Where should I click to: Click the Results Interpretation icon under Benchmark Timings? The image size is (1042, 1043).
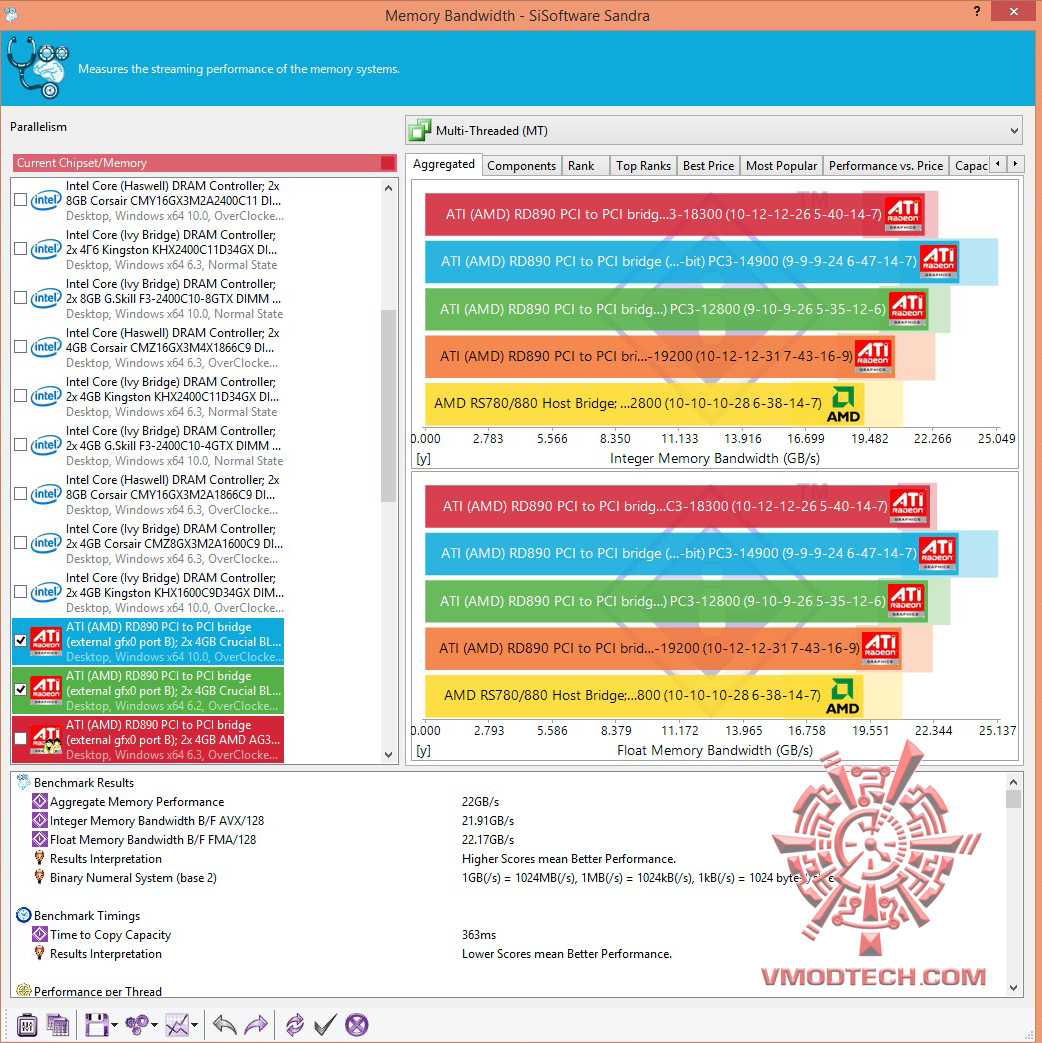39,953
